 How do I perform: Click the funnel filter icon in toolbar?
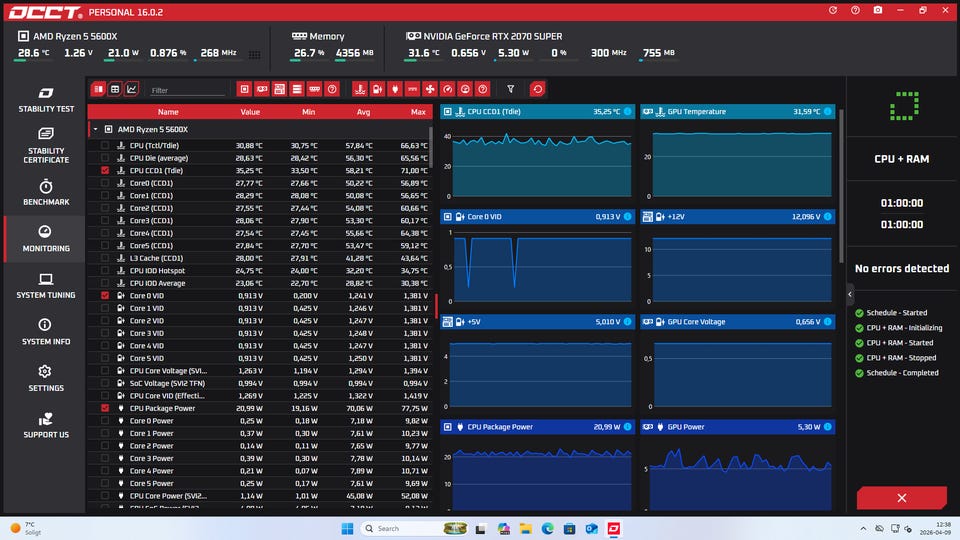511,89
